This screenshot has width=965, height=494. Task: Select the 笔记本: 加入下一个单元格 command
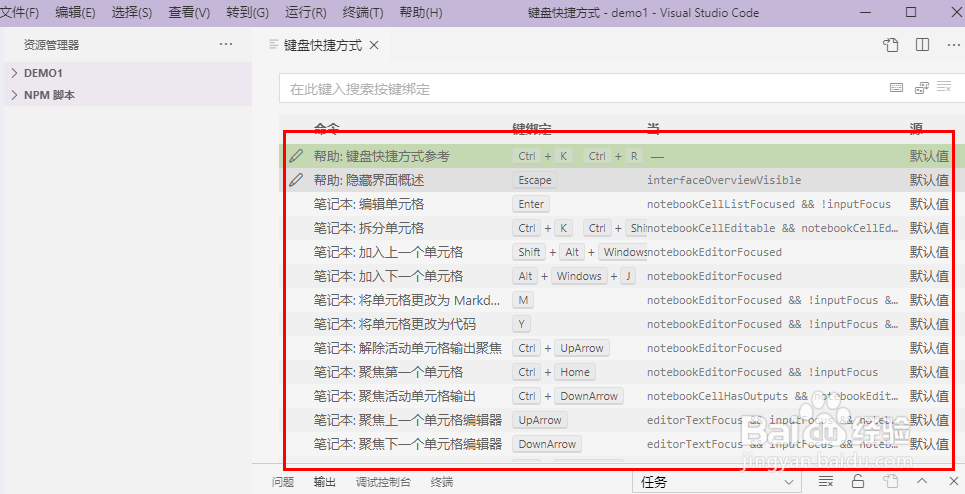pyautogui.click(x=388, y=276)
